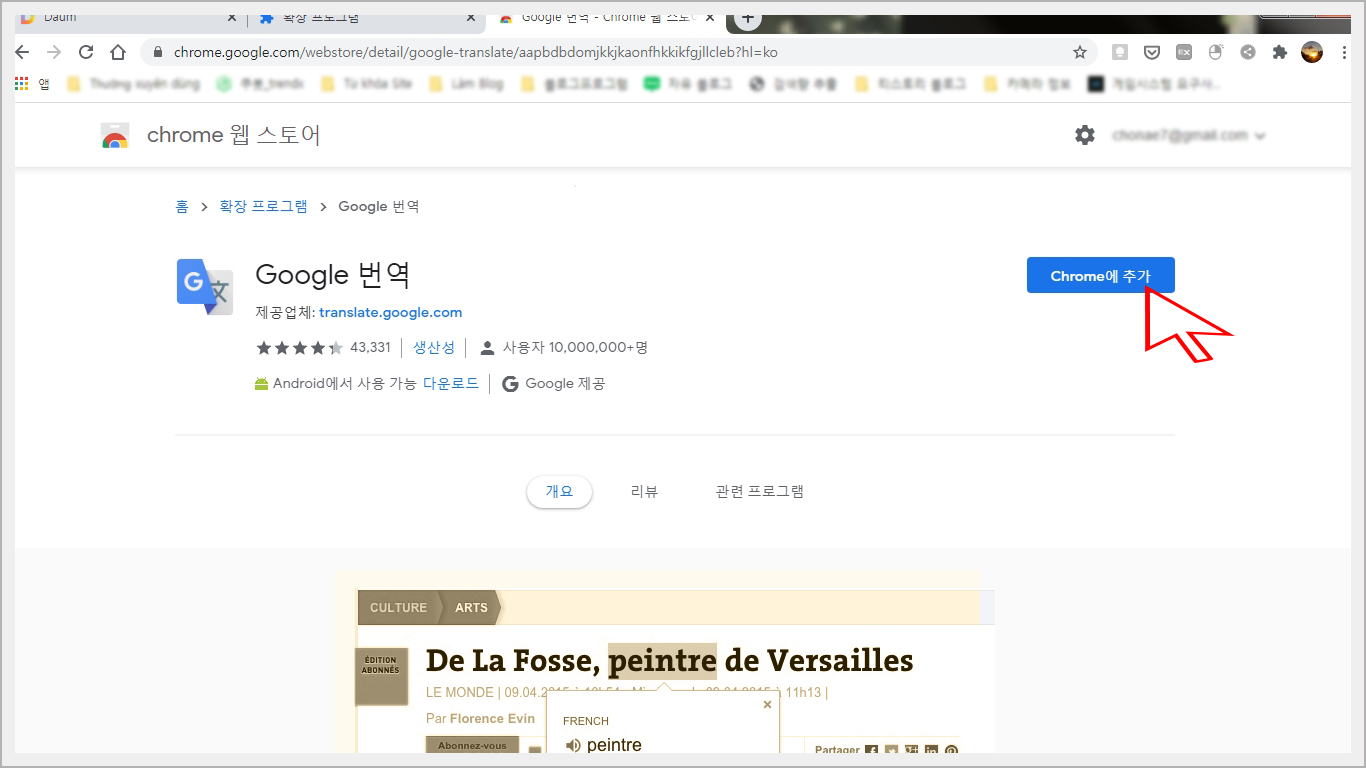1366x768 pixels.
Task: Open the Làm Blog bookmark folder
Action: pos(465,84)
